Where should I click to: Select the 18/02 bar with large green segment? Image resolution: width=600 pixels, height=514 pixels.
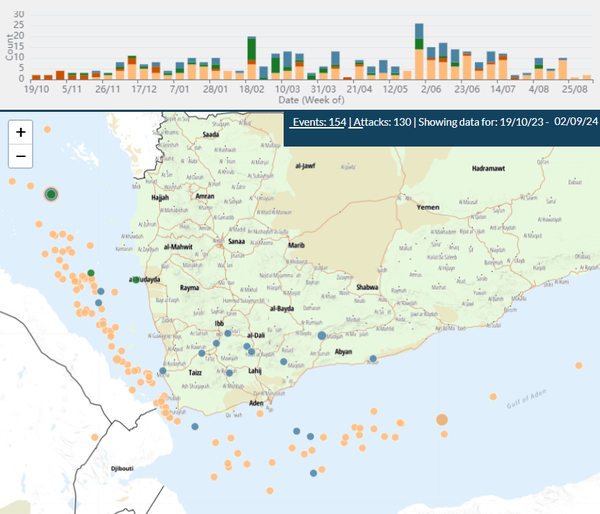point(251,58)
